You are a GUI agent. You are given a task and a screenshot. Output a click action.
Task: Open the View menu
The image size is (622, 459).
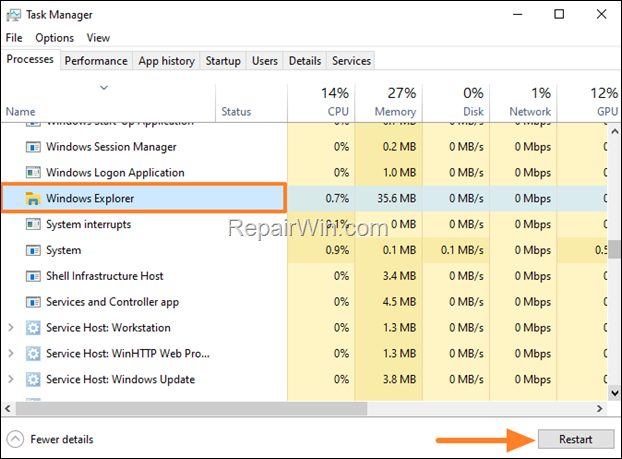(x=98, y=38)
